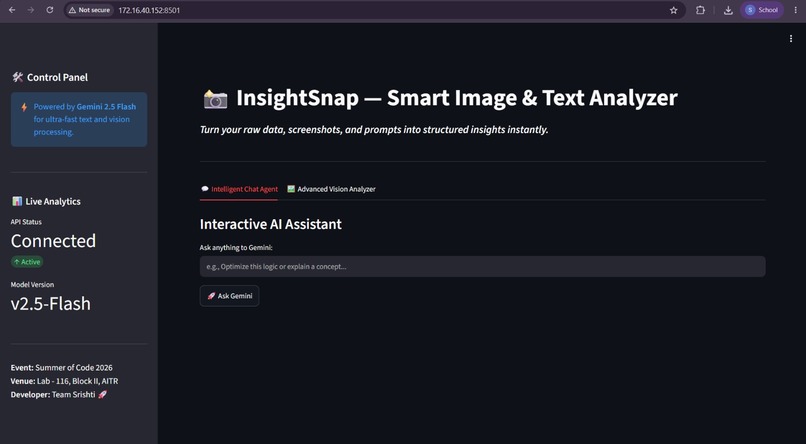Click the italic tagline under the title
This screenshot has width=806, height=444.
click(x=374, y=130)
